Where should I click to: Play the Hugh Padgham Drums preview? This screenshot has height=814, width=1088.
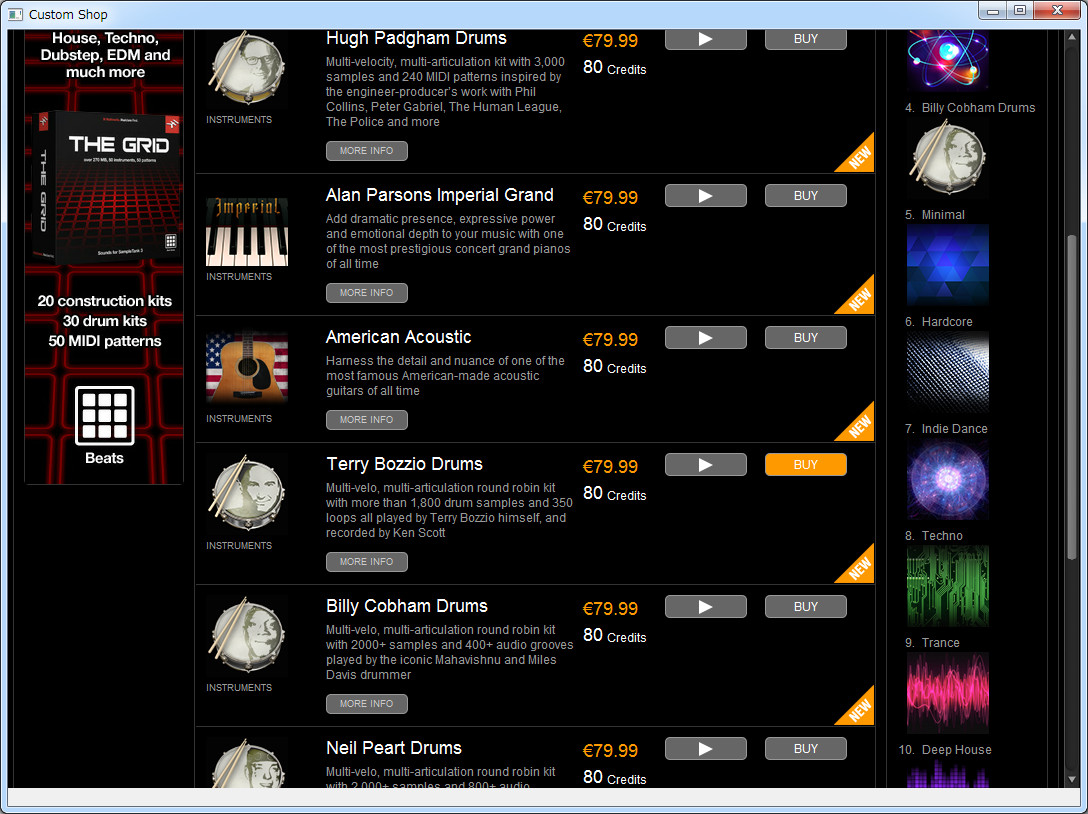point(706,40)
